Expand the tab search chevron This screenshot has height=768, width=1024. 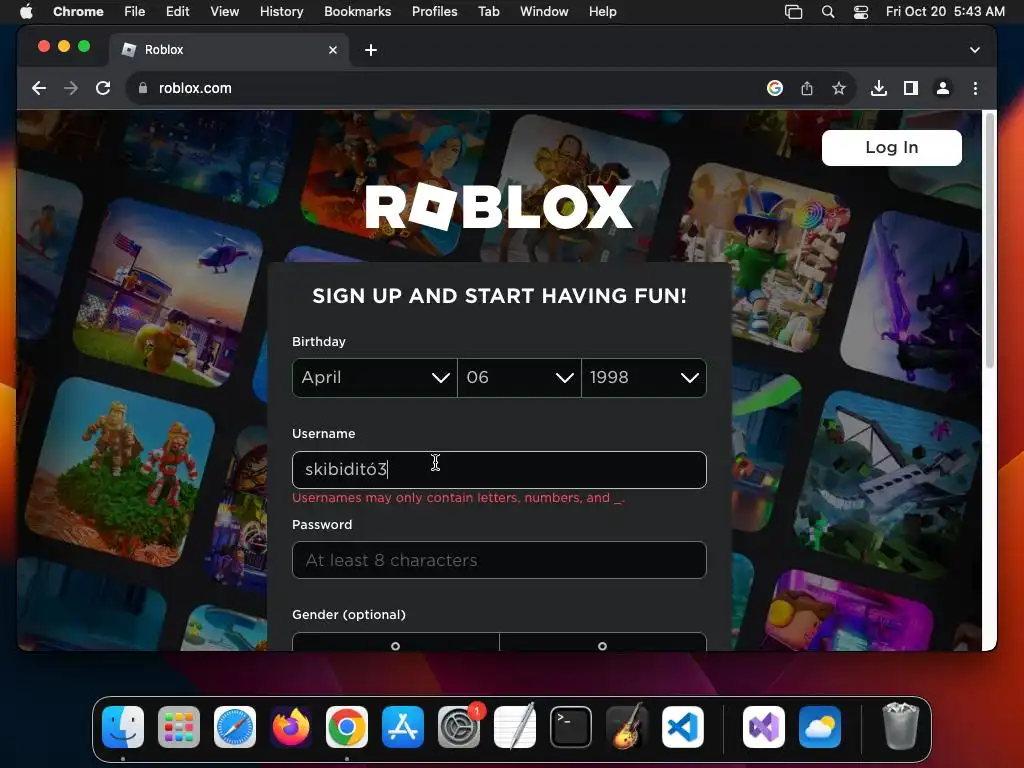point(974,50)
